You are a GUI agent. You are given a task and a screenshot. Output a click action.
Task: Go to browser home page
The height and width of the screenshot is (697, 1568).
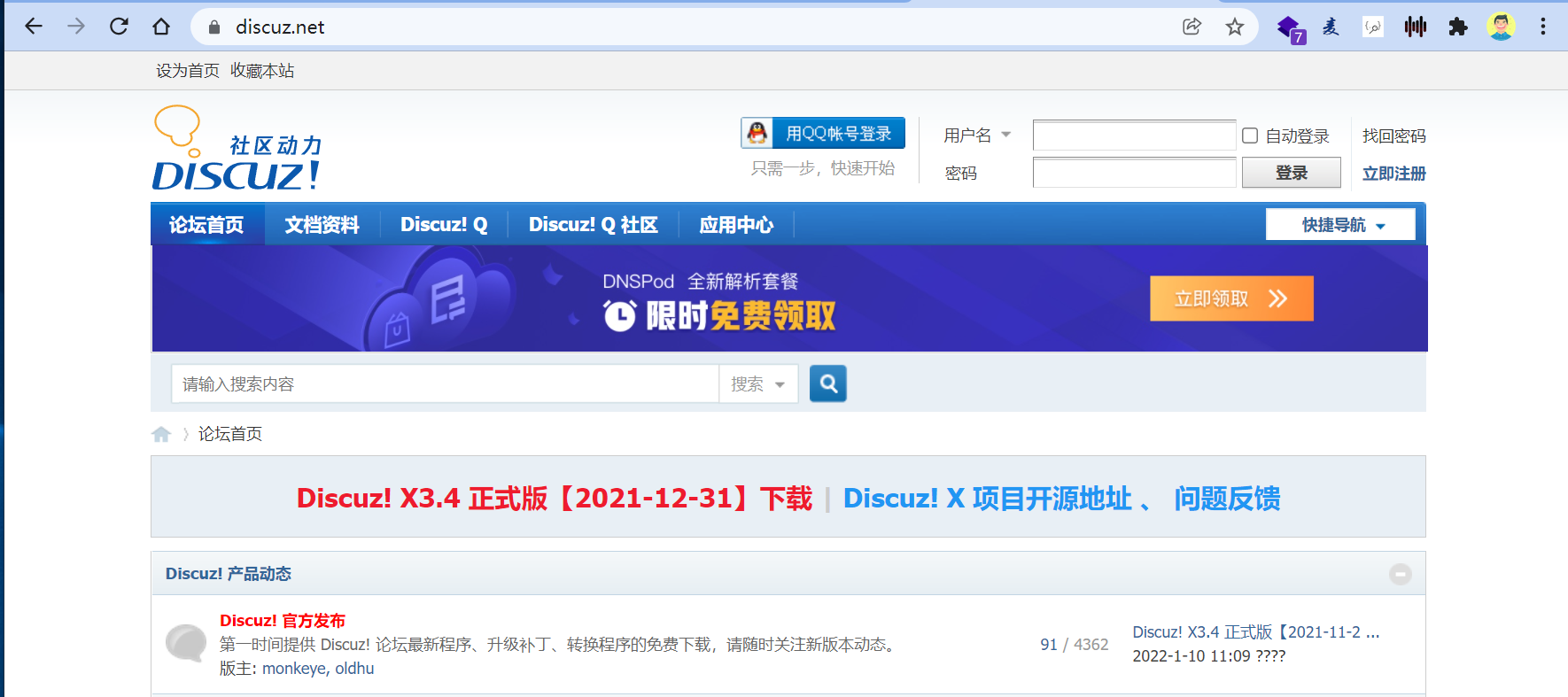click(161, 27)
